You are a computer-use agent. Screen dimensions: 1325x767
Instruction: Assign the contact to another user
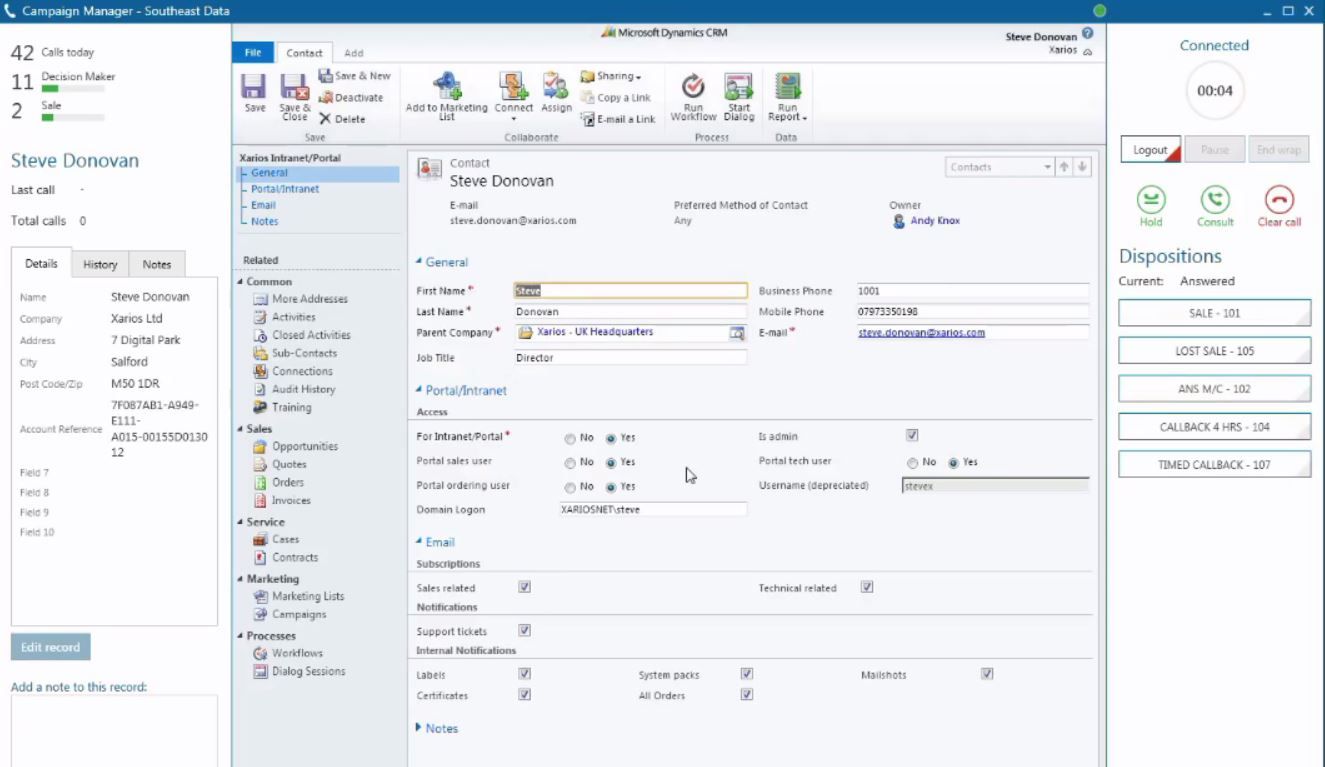tap(556, 93)
